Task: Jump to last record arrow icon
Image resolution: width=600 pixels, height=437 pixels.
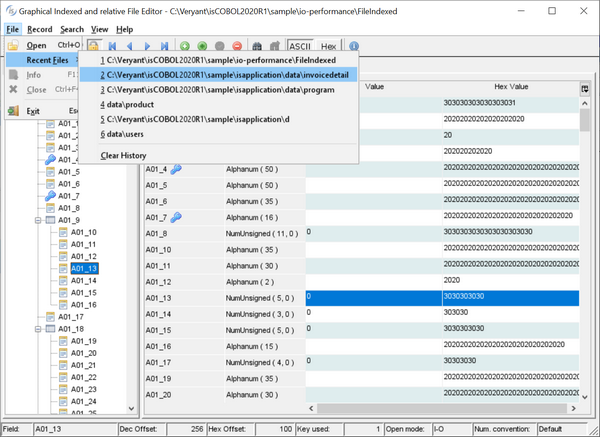Action: coord(166,46)
